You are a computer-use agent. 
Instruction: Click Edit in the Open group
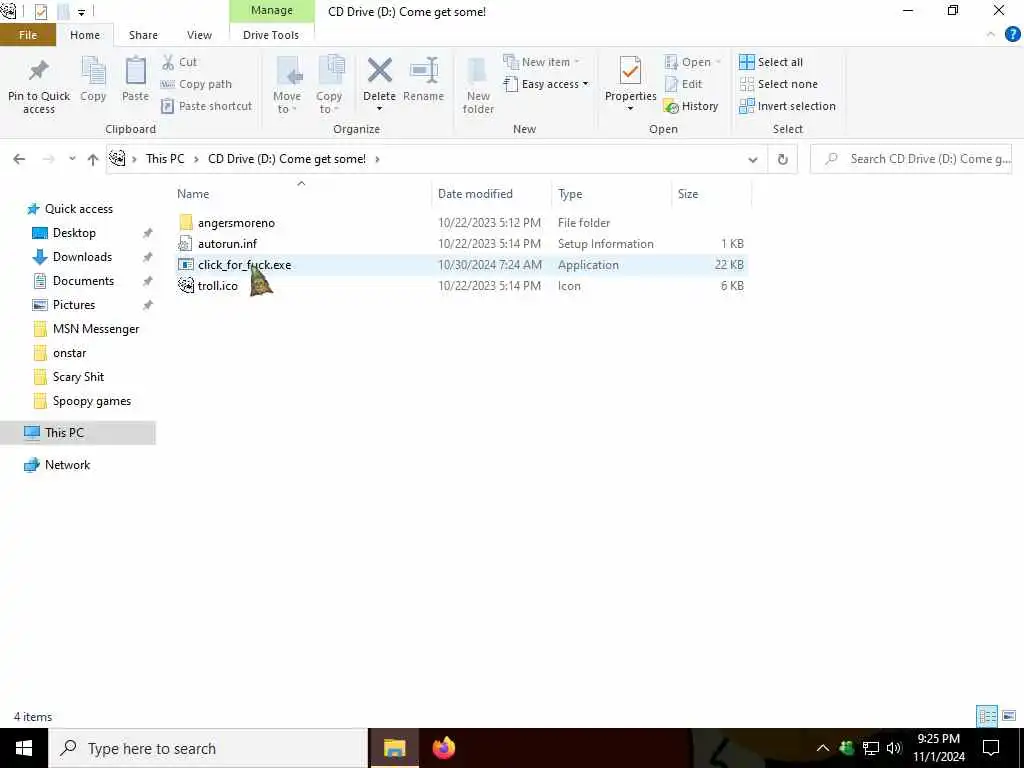click(x=683, y=84)
